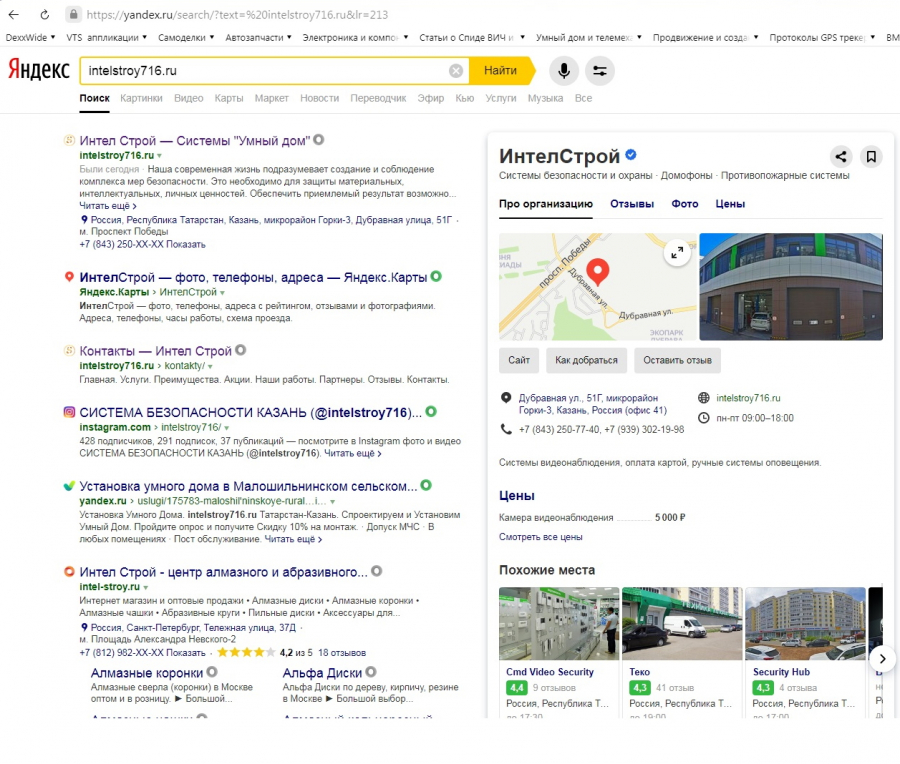Click the gray circle badge beside Умный дом title

tap(319, 139)
